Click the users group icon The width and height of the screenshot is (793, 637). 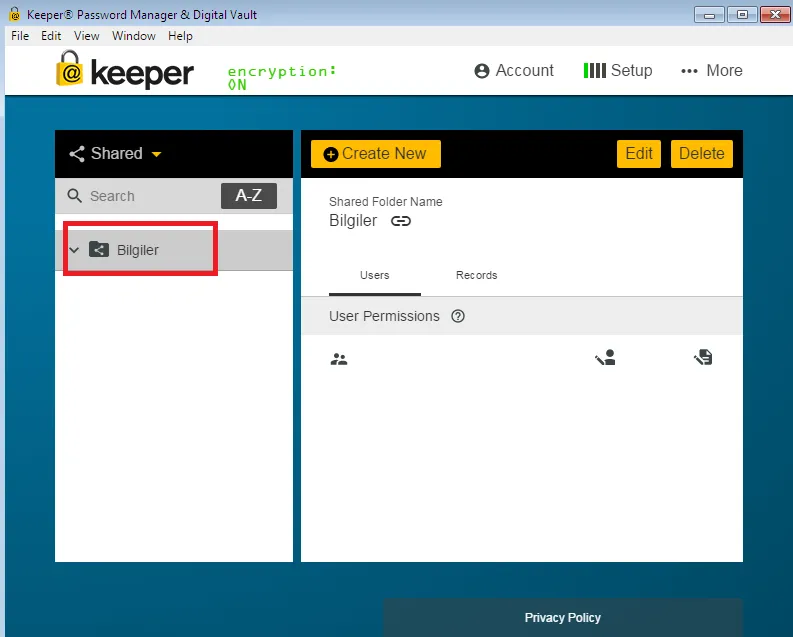coord(339,359)
